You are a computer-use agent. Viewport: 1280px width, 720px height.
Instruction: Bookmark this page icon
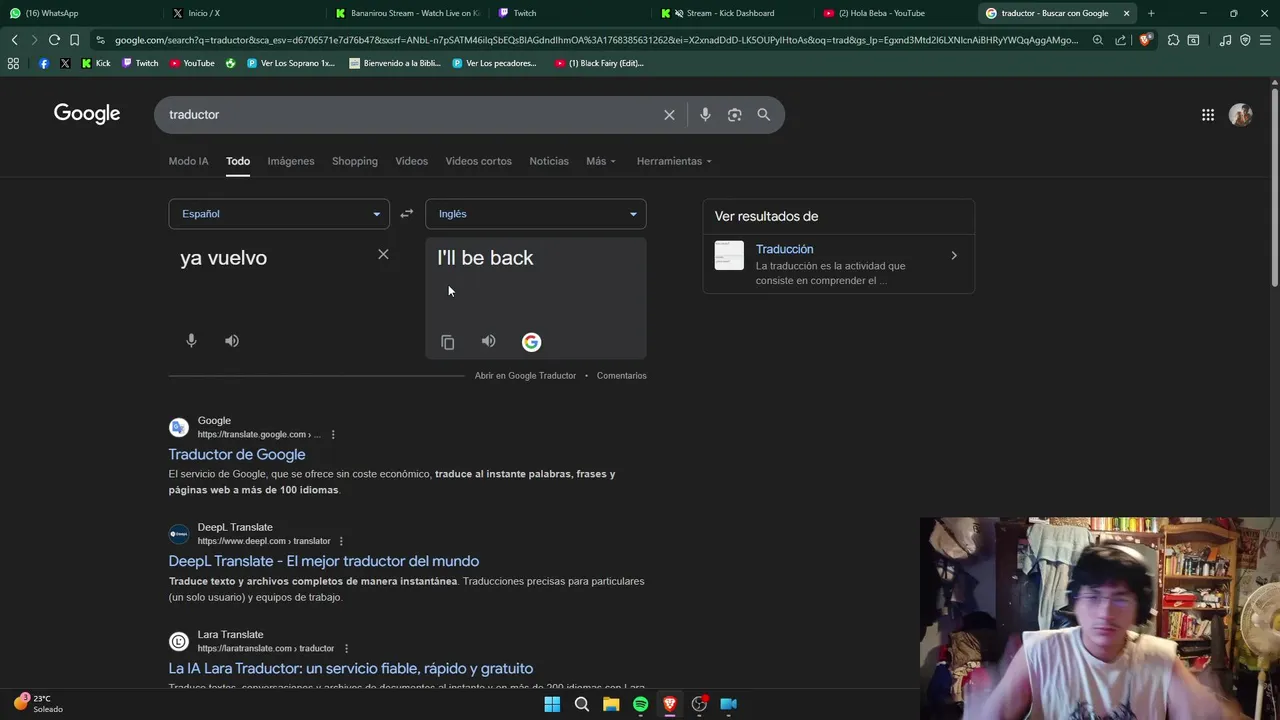[x=74, y=40]
